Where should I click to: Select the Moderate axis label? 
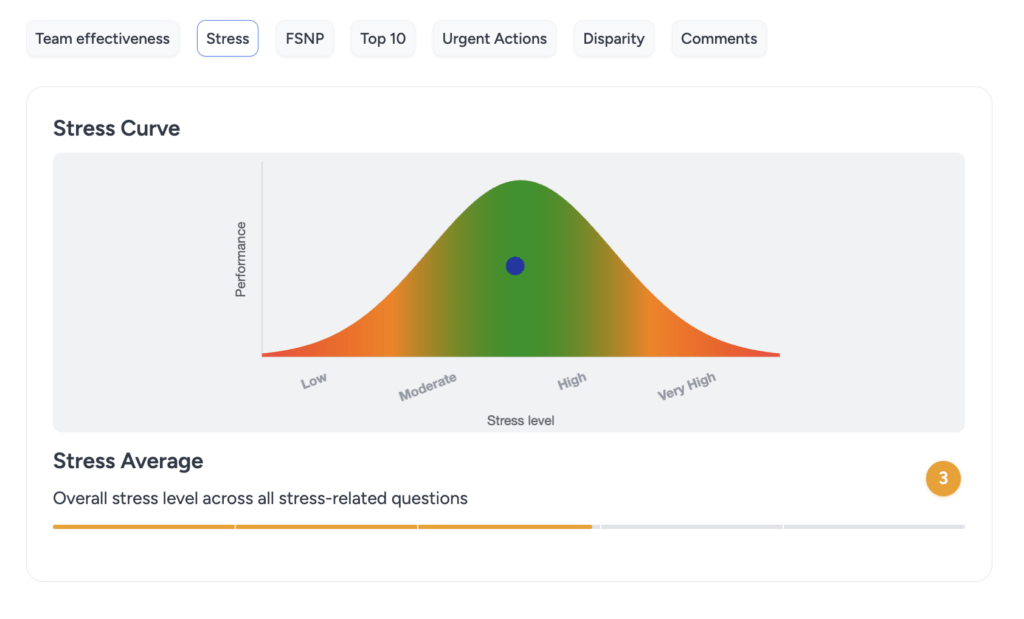coord(427,385)
